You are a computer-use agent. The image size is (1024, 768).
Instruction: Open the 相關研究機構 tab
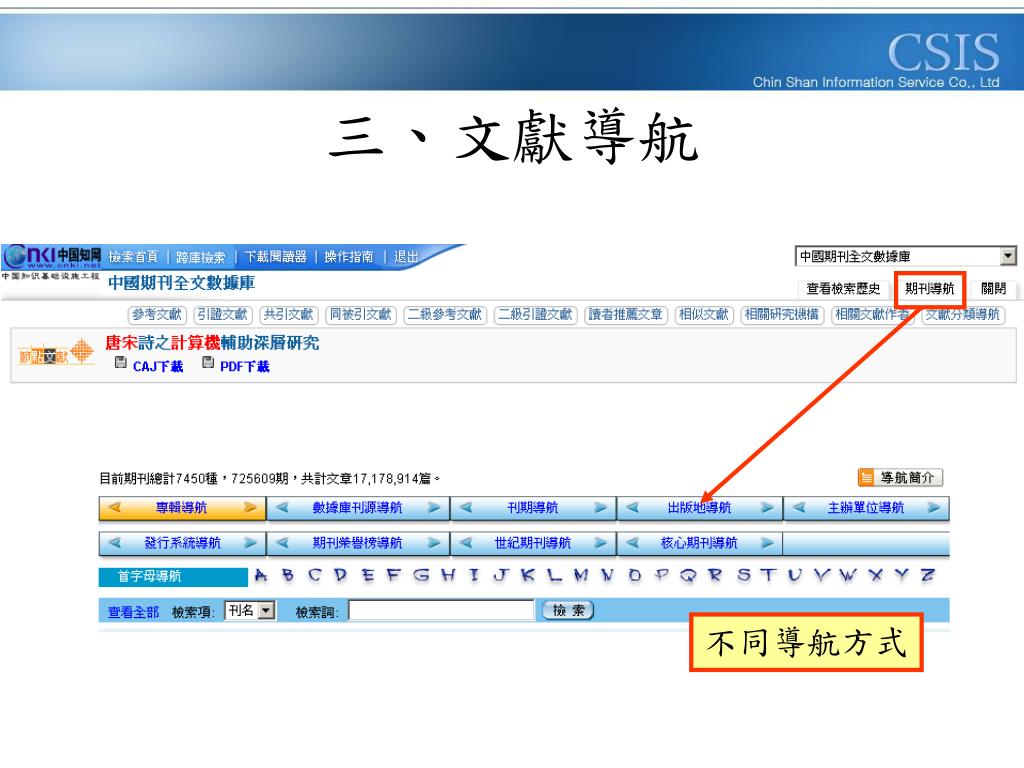(x=782, y=315)
